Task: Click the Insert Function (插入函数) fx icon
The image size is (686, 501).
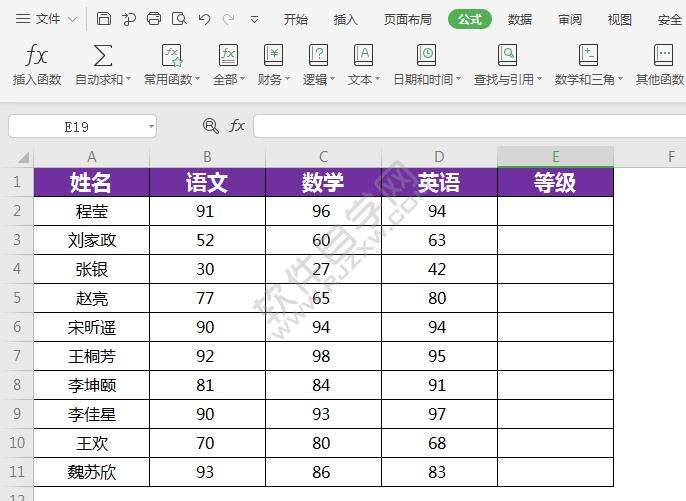Action: click(x=37, y=56)
